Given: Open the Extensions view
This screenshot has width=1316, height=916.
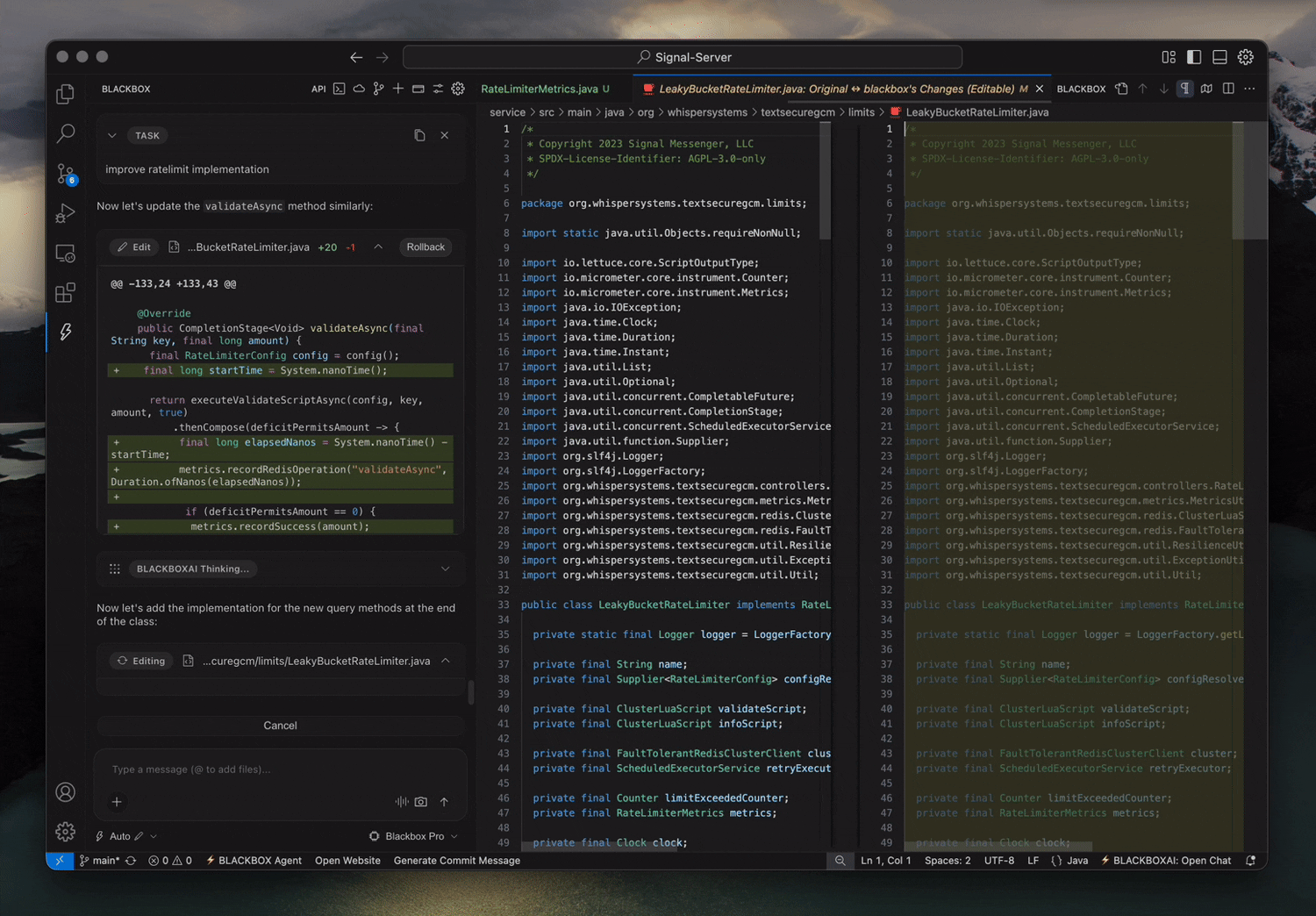Looking at the screenshot, I should coord(65,293).
